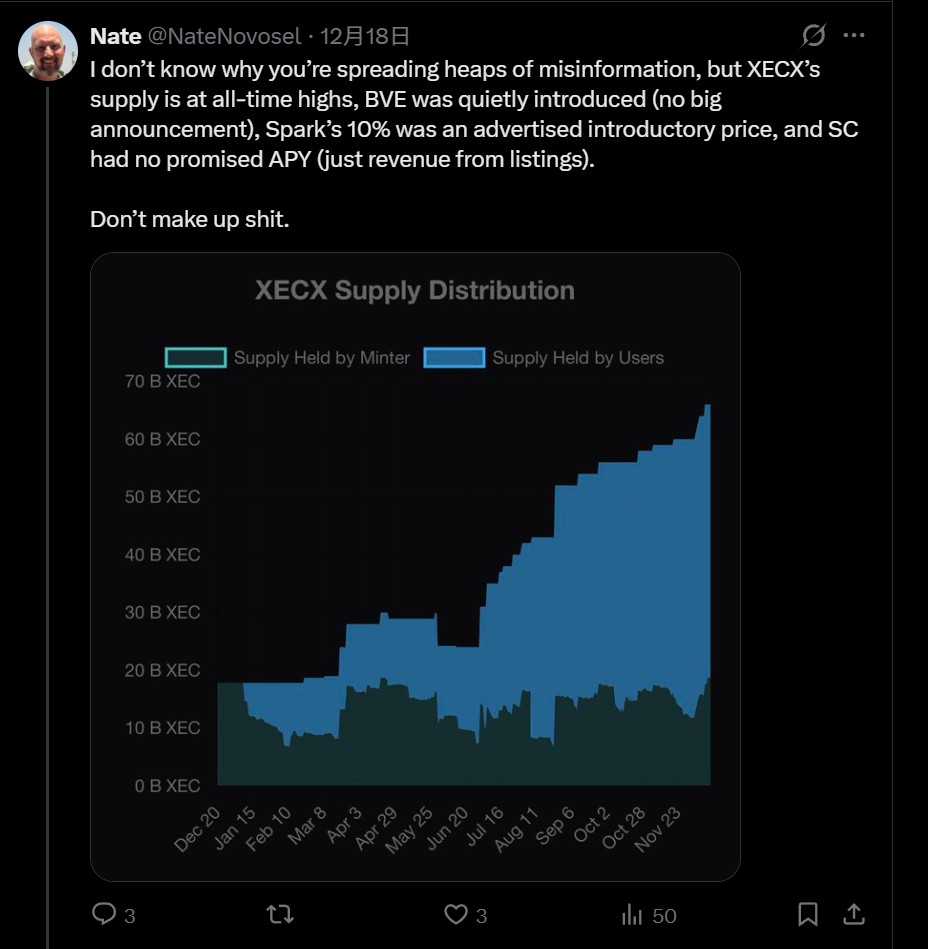The width and height of the screenshot is (928, 949).
Task: Click the Supply Held by Minter label
Action: (x=321, y=358)
